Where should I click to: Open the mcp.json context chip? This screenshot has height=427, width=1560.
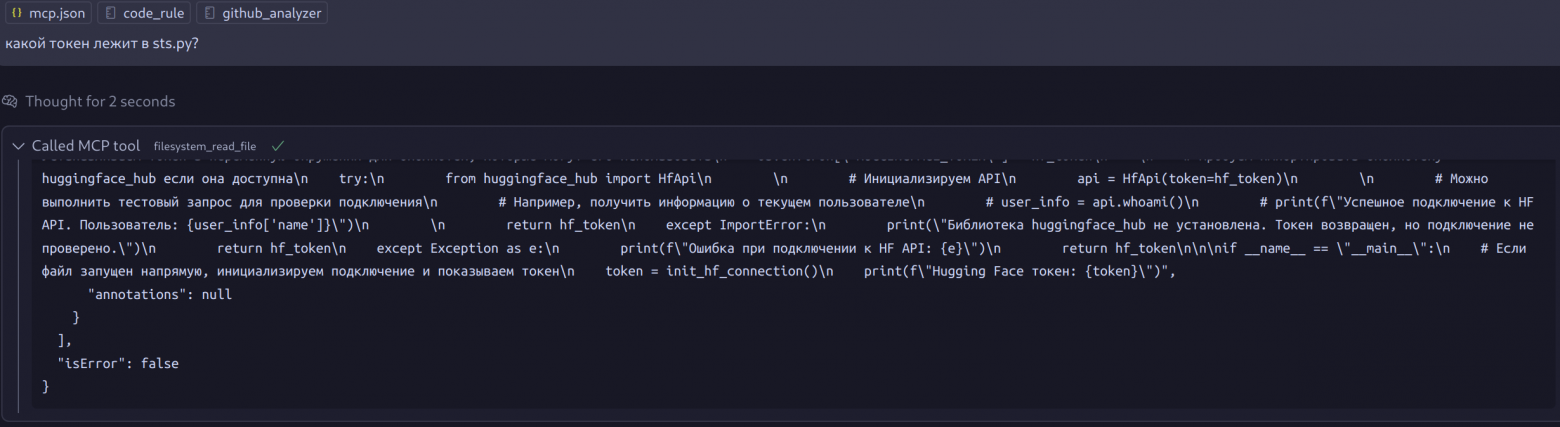tap(49, 14)
